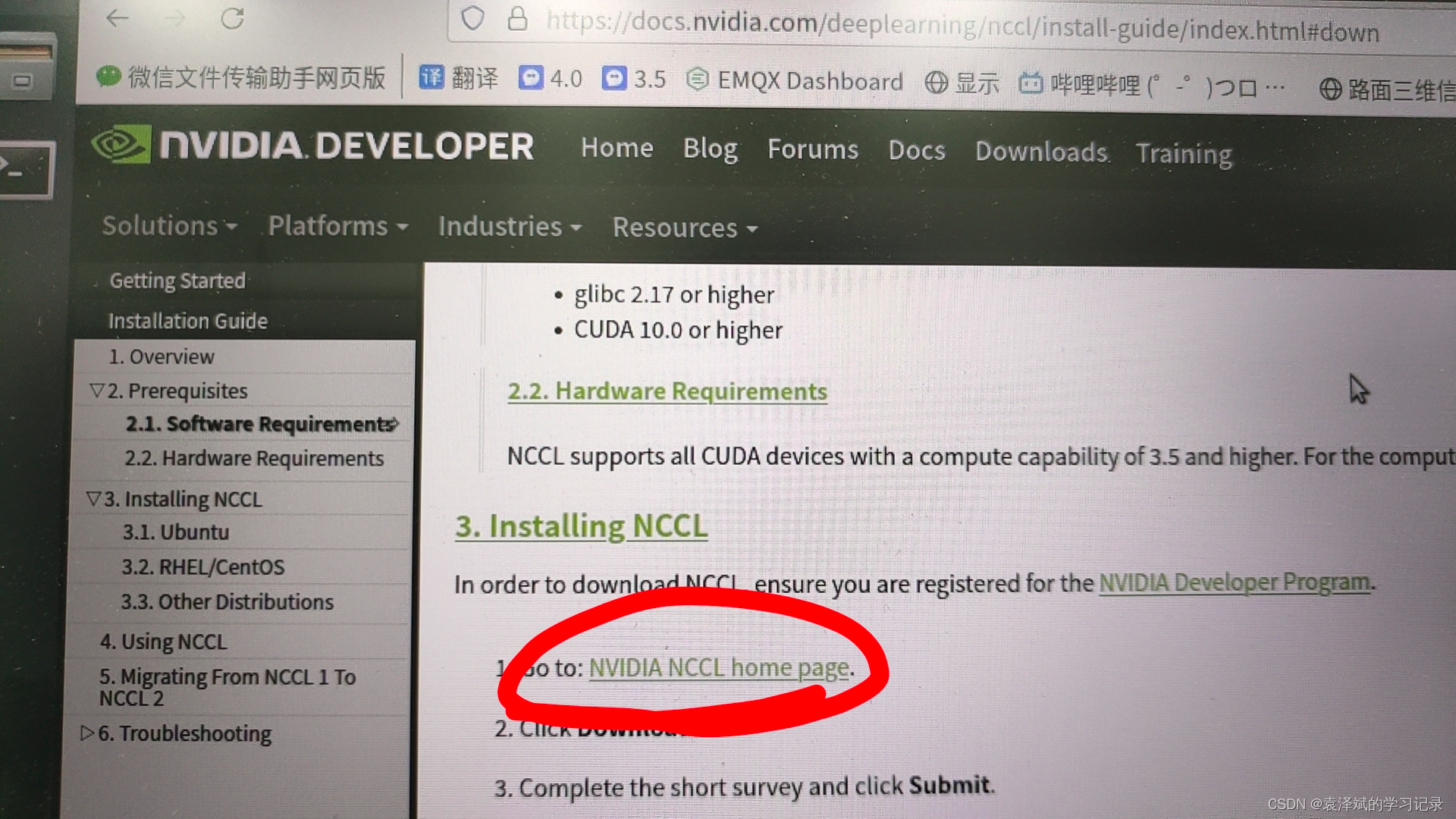Click the 'Complete the short survey' step text

[x=744, y=787]
